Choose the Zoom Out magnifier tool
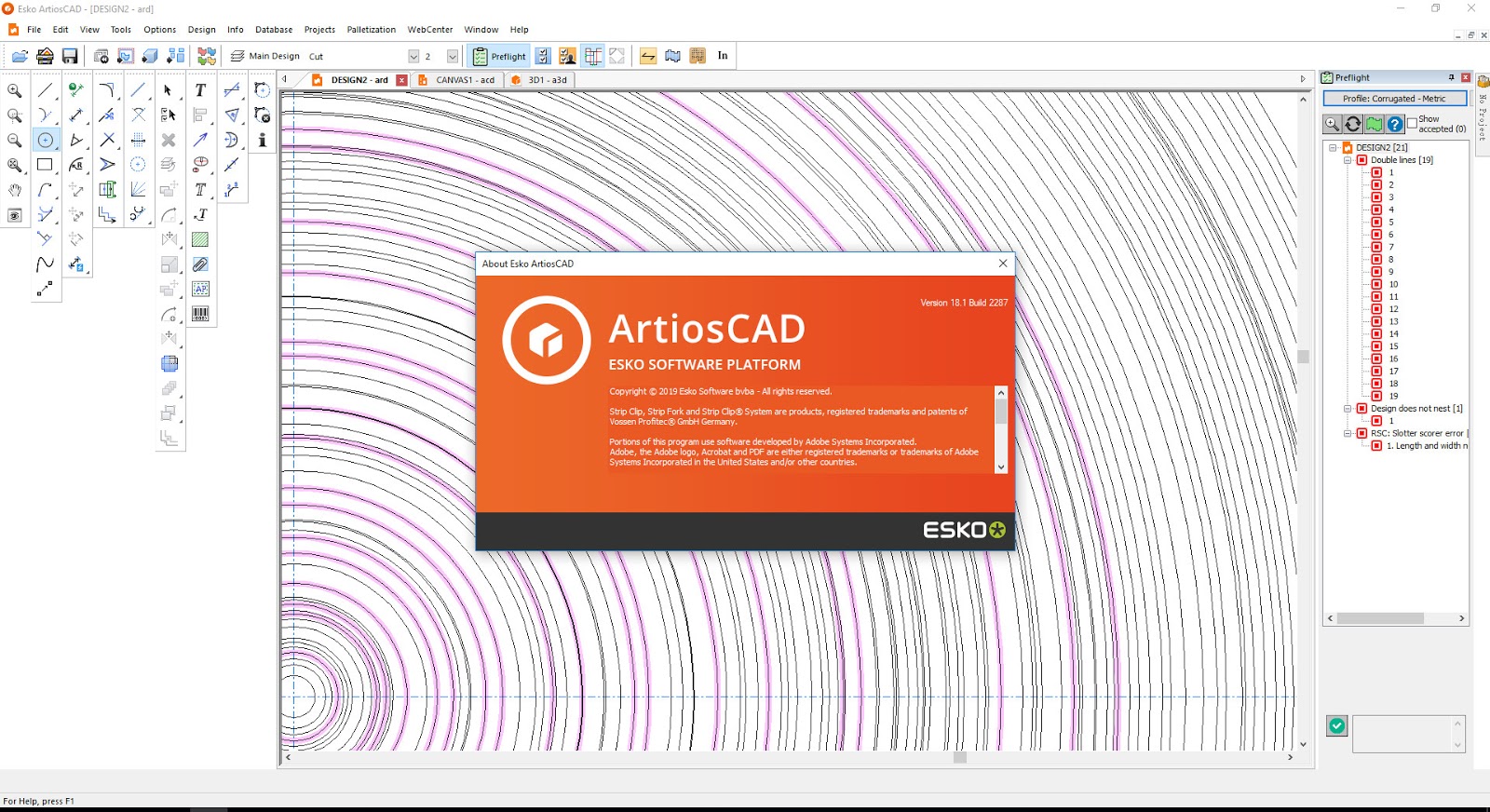Image resolution: width=1490 pixels, height=812 pixels. pyautogui.click(x=15, y=140)
